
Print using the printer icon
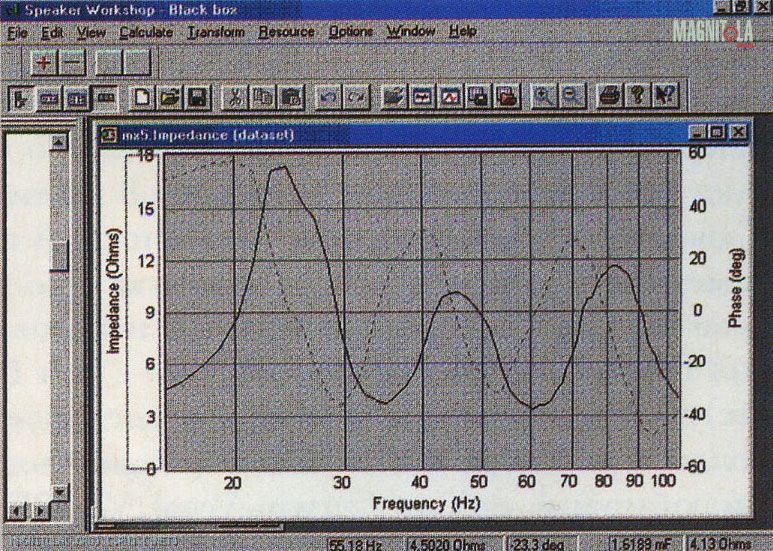pyautogui.click(x=609, y=96)
